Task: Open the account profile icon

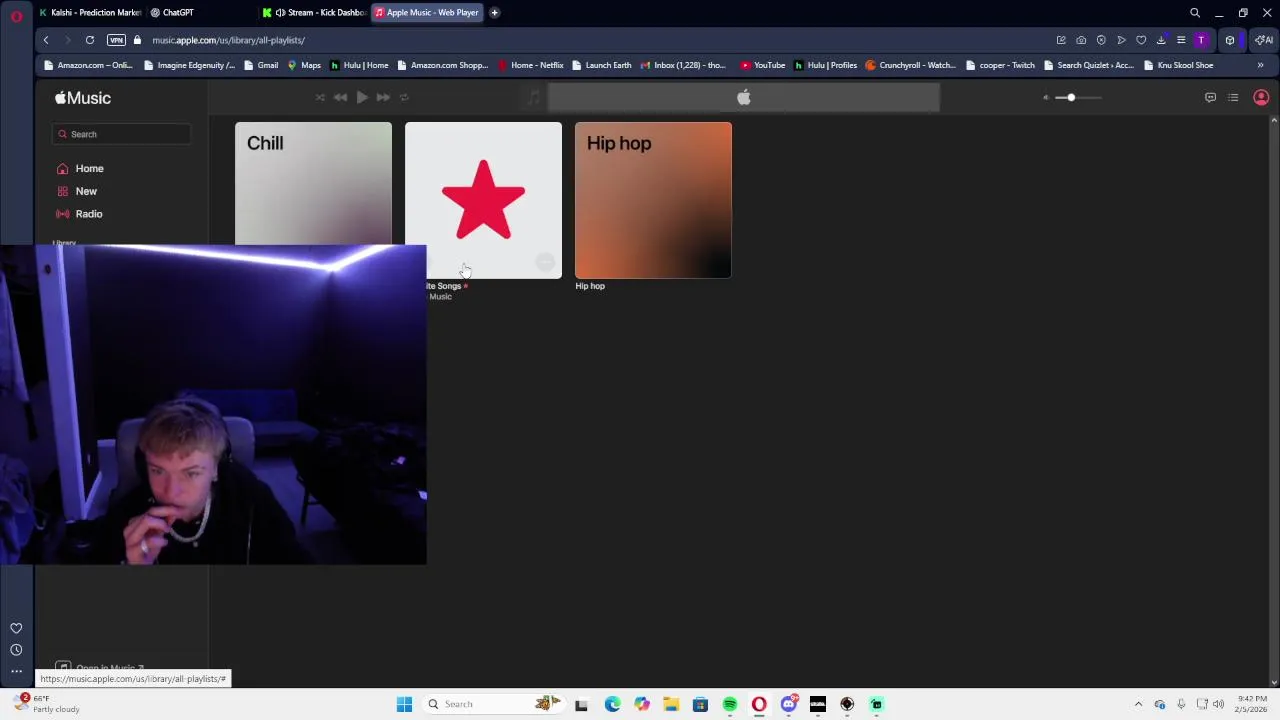Action: (1261, 98)
